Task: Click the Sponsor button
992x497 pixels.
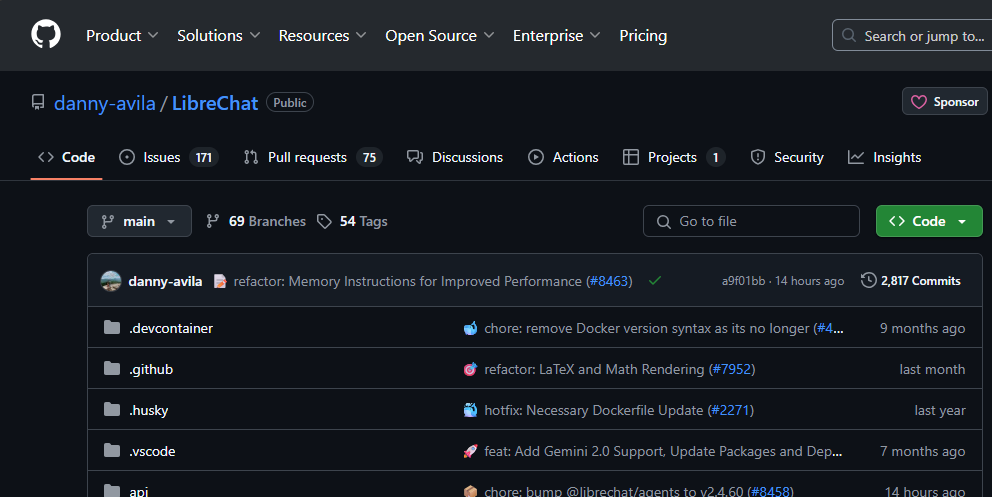Action: pyautogui.click(x=945, y=101)
